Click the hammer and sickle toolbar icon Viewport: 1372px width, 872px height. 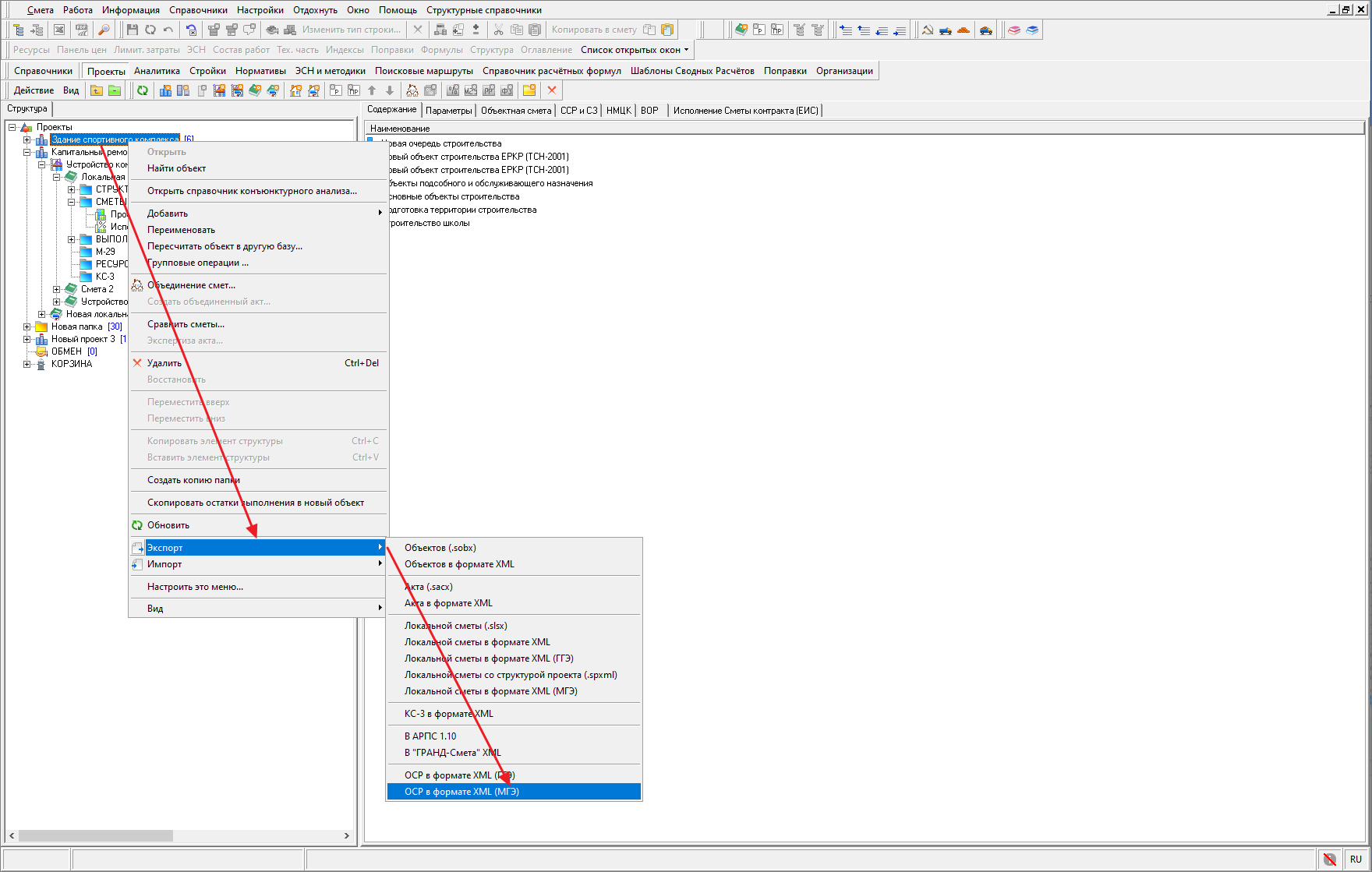click(x=928, y=30)
